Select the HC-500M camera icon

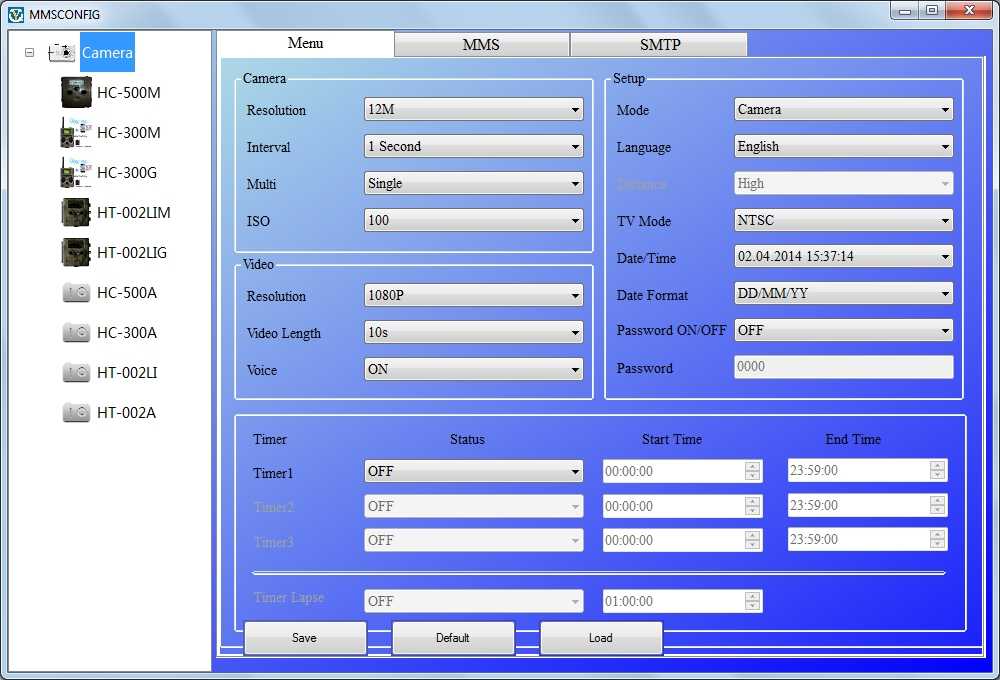click(76, 93)
